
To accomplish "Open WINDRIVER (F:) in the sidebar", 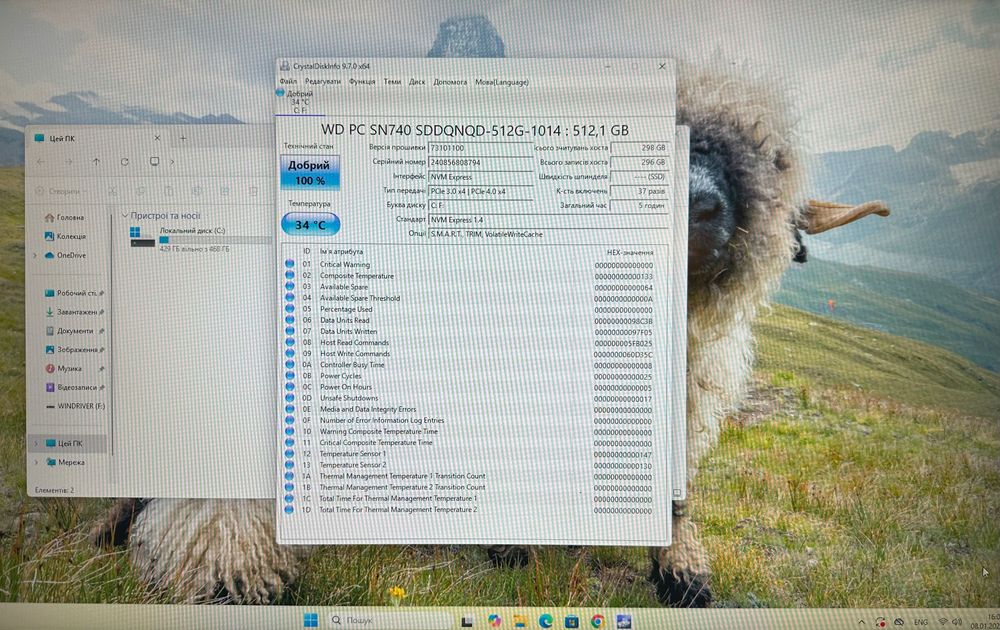I will click(75, 406).
